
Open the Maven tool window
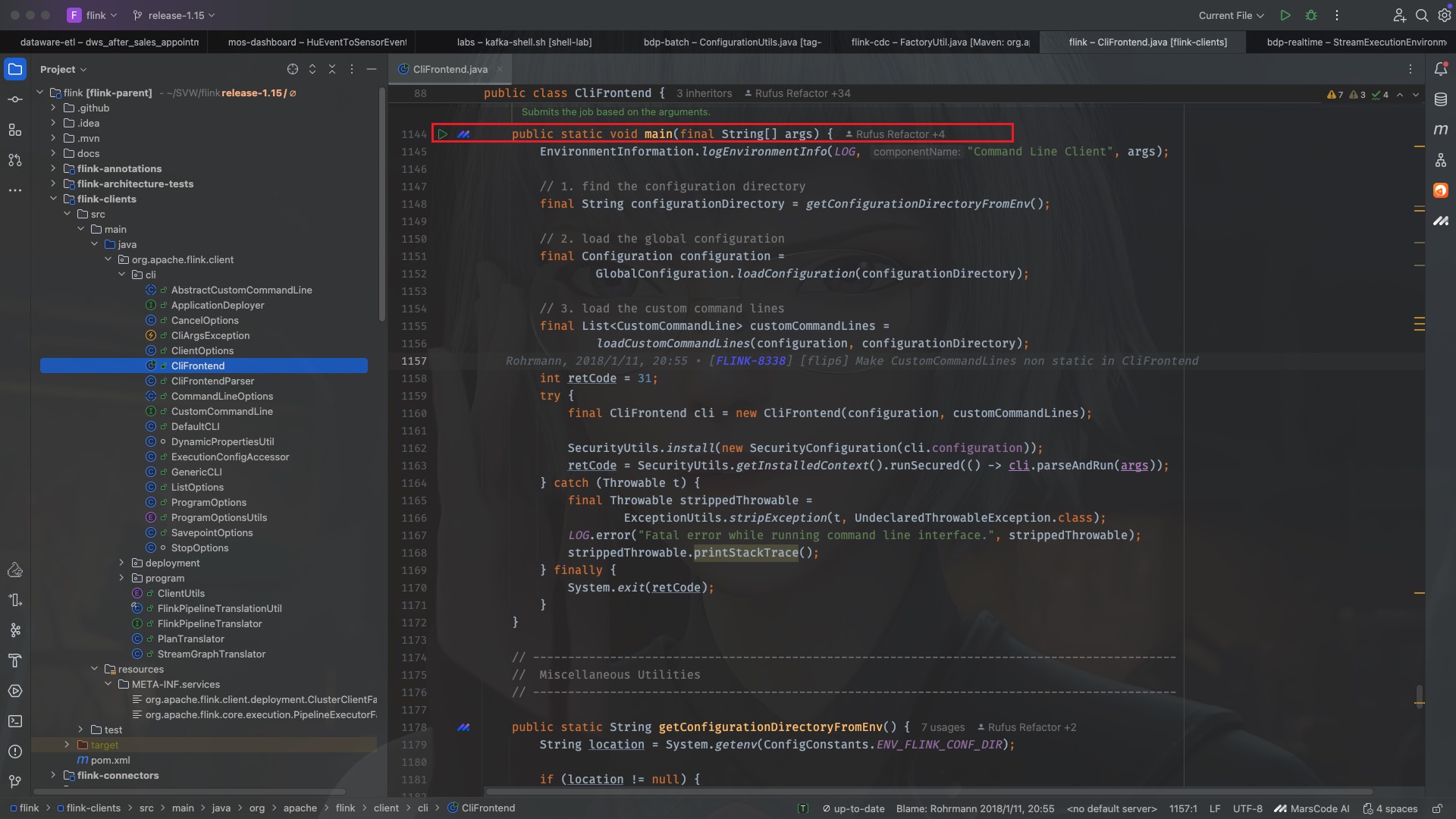1441,130
